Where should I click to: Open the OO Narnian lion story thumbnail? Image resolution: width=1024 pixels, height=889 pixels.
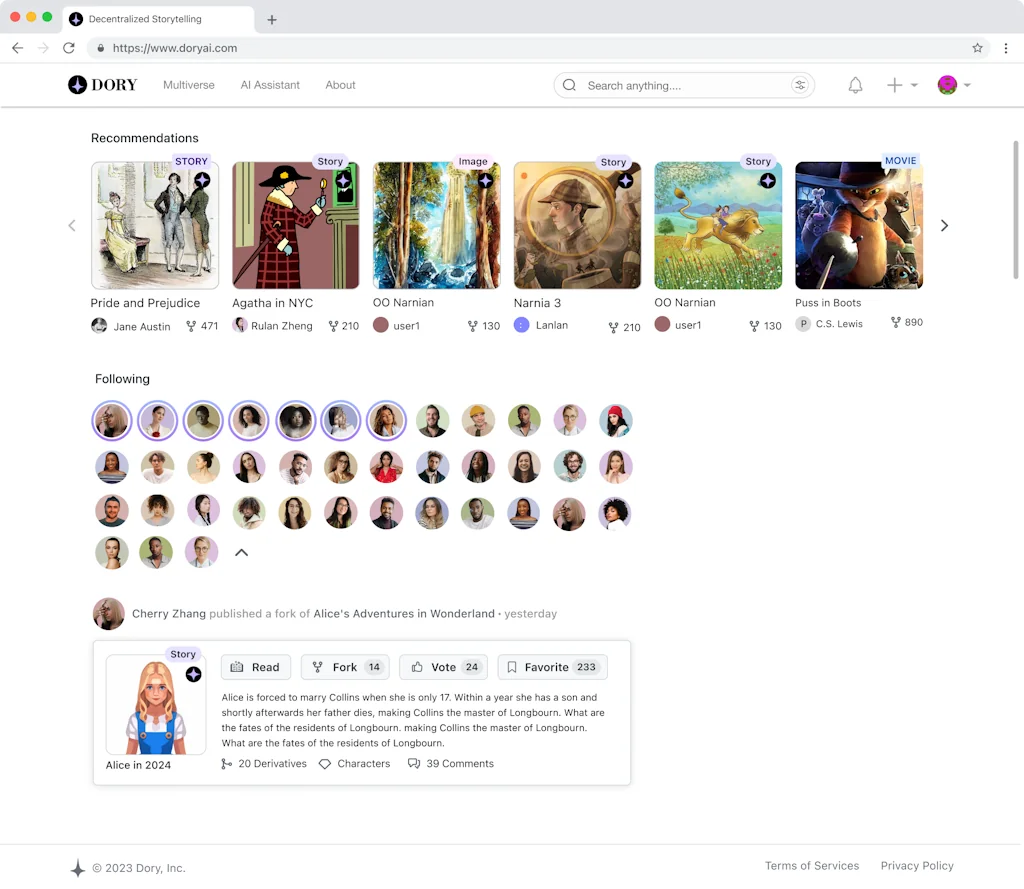coord(718,225)
